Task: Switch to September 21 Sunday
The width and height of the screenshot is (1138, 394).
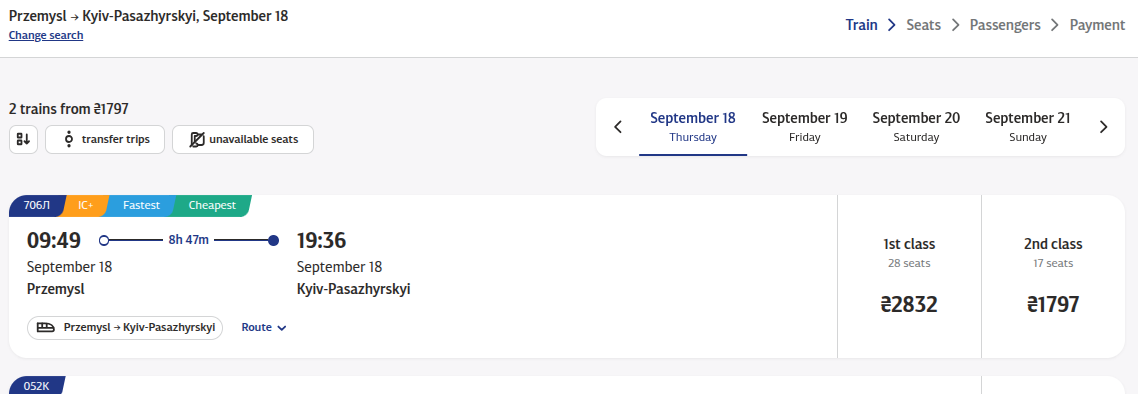Action: point(1028,127)
